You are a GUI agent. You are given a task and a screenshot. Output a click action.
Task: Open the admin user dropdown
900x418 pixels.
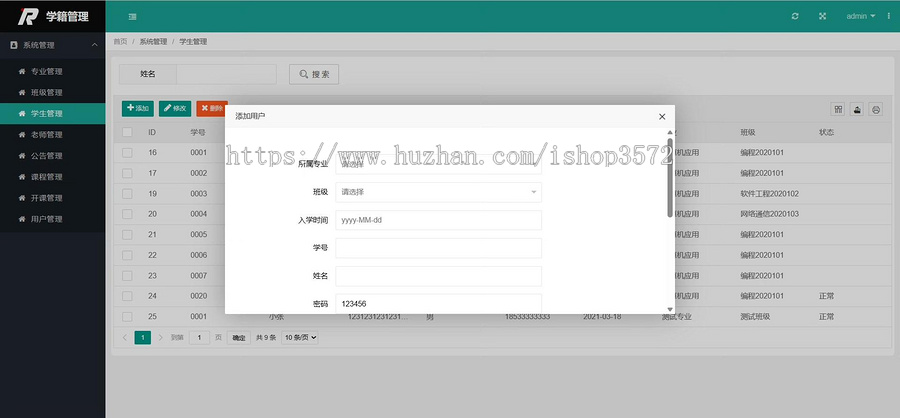tap(860, 16)
